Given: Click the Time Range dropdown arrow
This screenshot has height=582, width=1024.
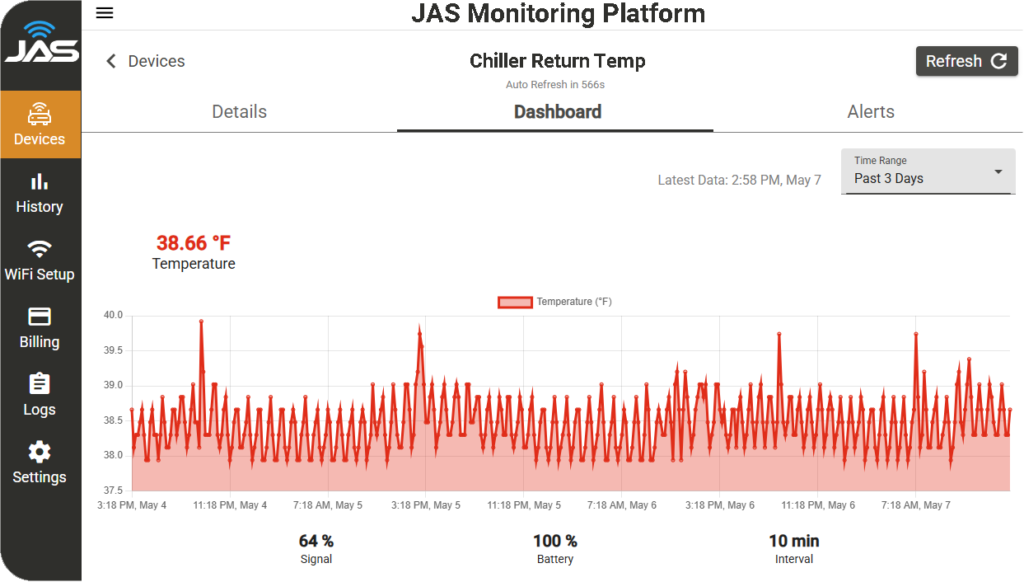Looking at the screenshot, I should tap(997, 172).
